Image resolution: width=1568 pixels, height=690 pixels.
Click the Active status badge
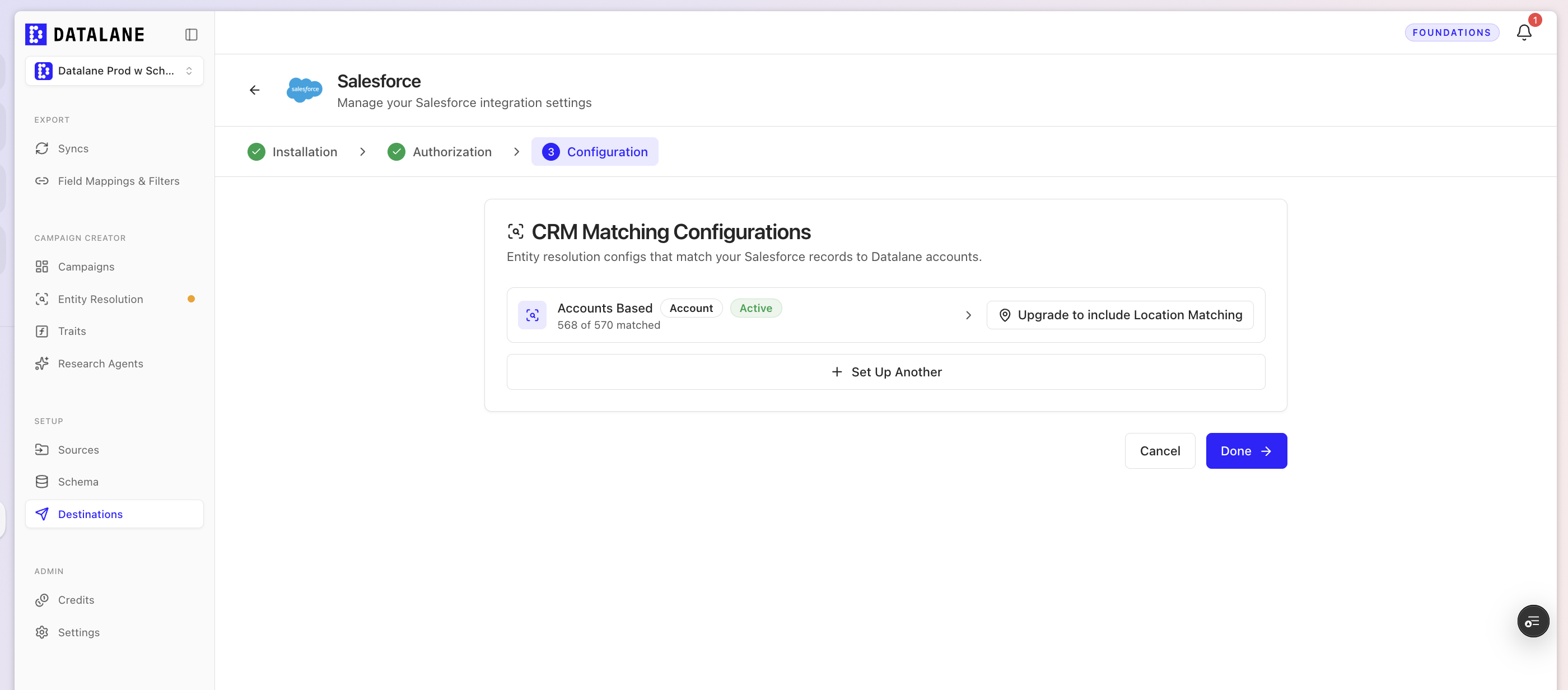coord(756,308)
